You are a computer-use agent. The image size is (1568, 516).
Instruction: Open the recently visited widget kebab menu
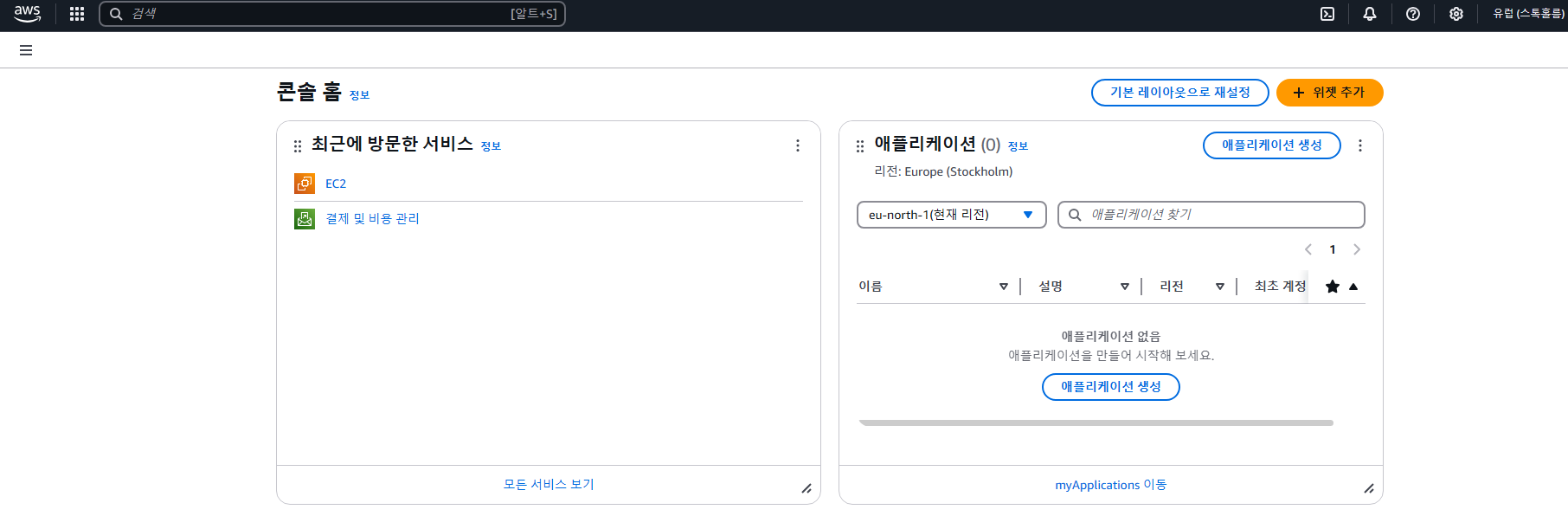[798, 145]
